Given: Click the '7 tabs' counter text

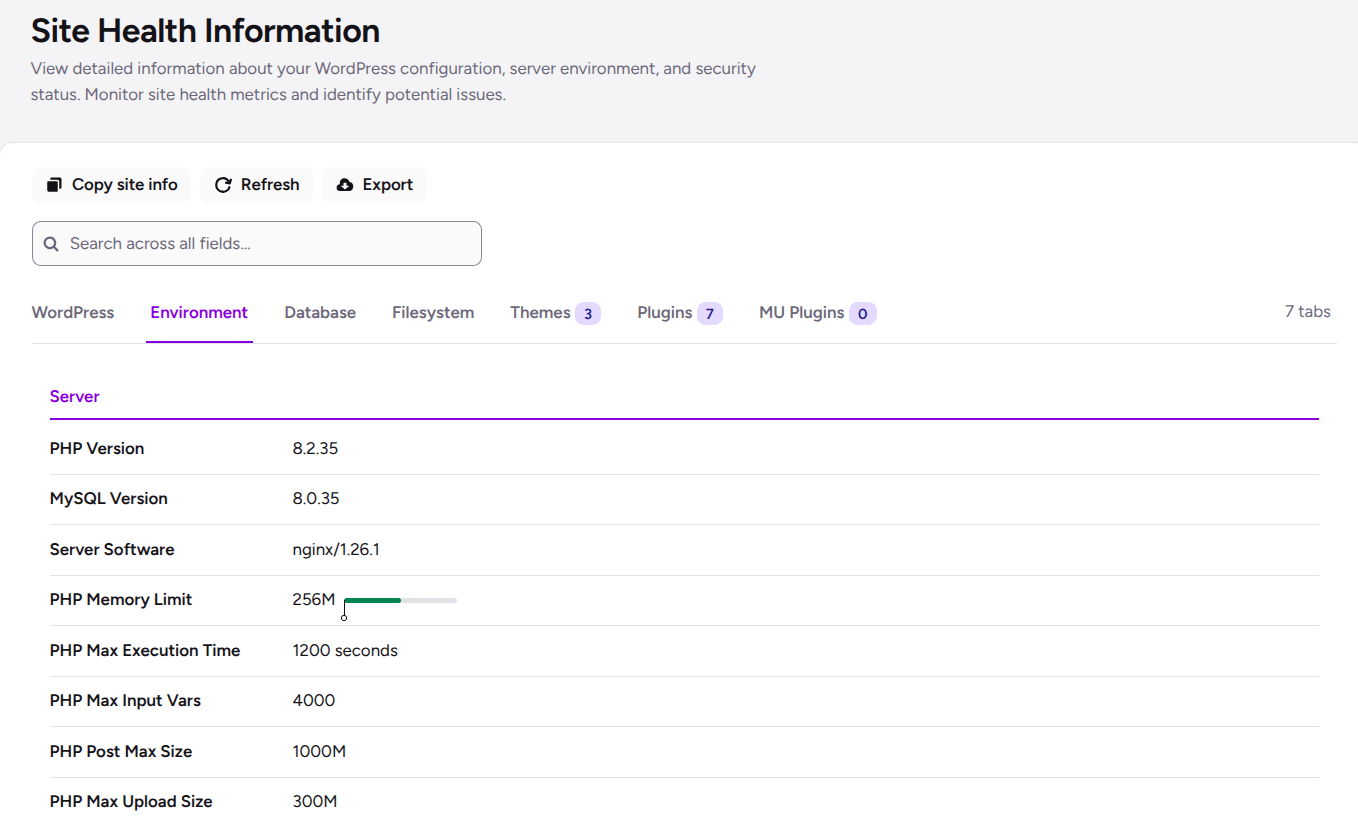Looking at the screenshot, I should click(x=1308, y=312).
